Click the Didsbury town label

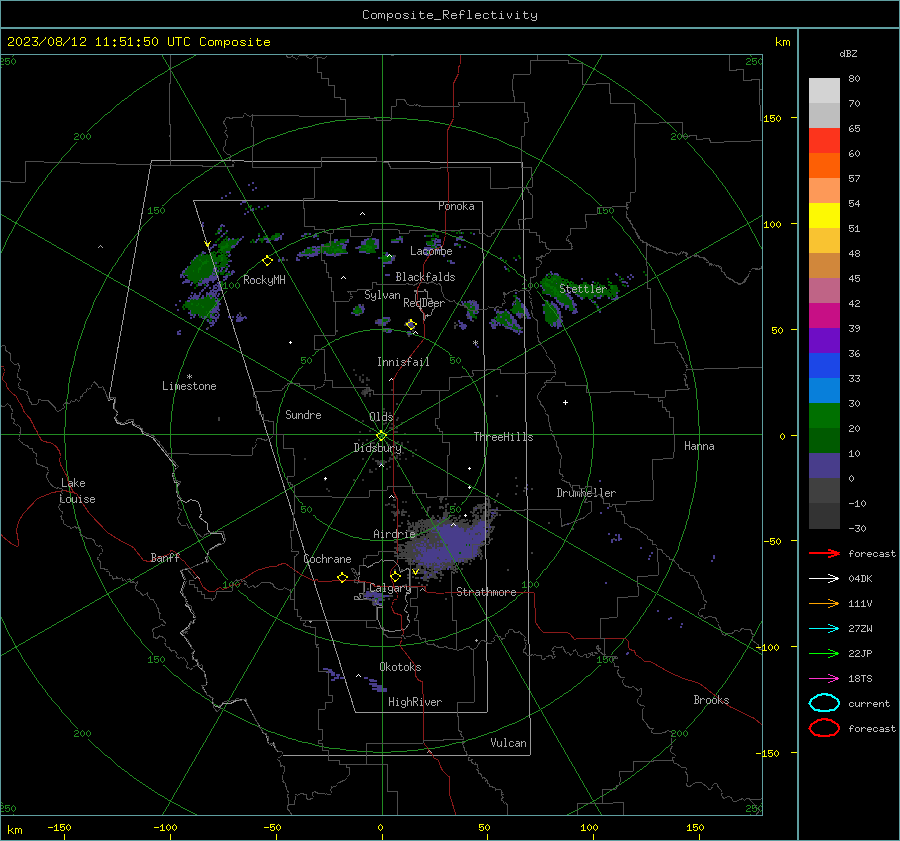point(377,448)
